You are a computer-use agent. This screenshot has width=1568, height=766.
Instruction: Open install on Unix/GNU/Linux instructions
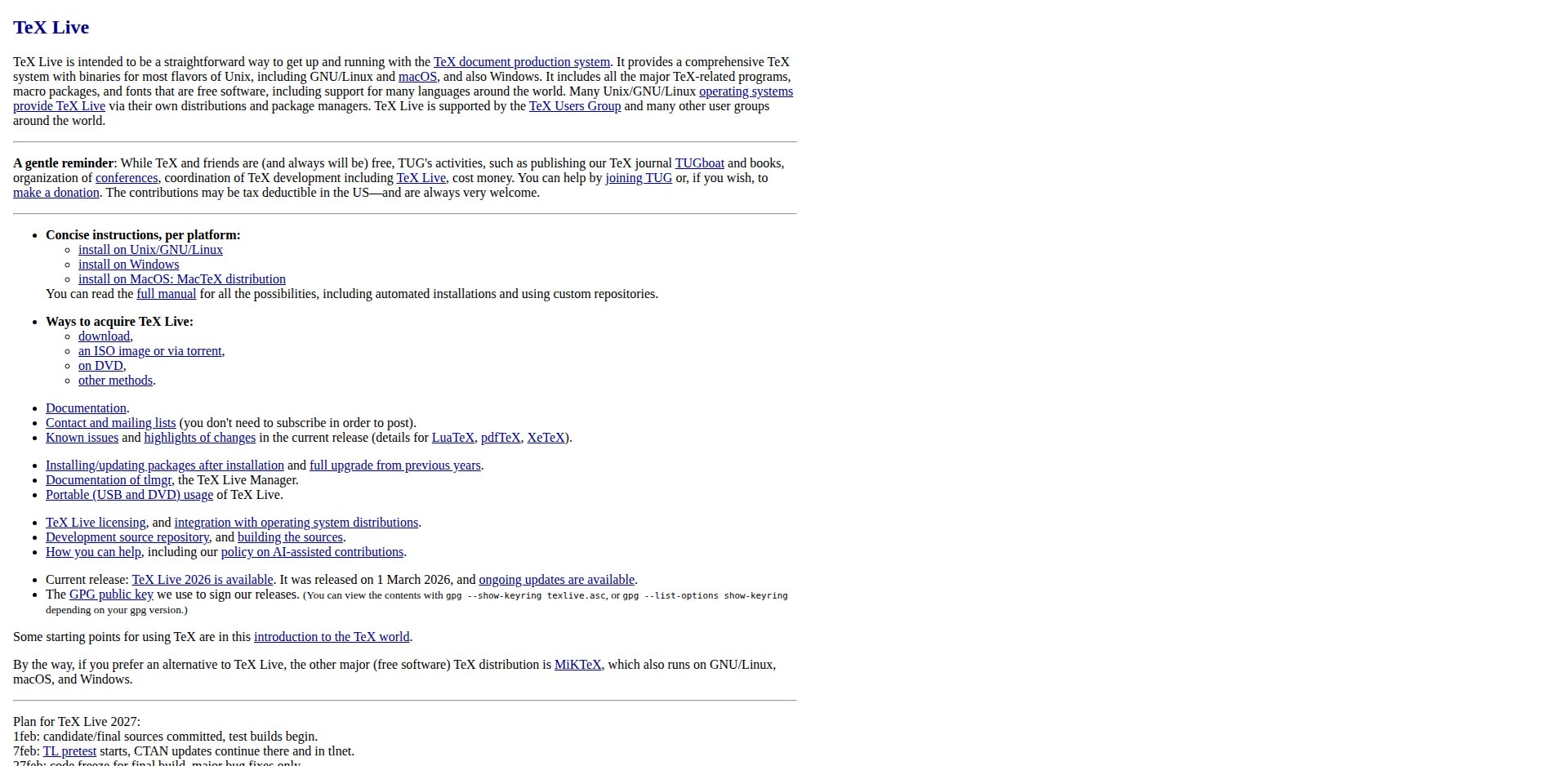coord(150,250)
